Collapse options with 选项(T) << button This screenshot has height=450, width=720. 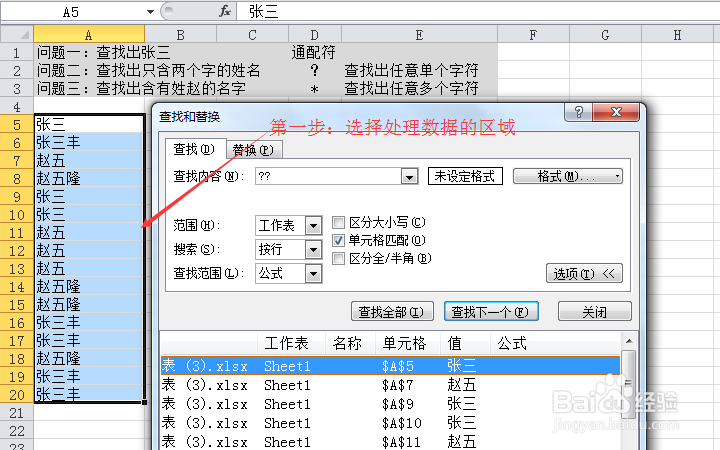pyautogui.click(x=584, y=274)
